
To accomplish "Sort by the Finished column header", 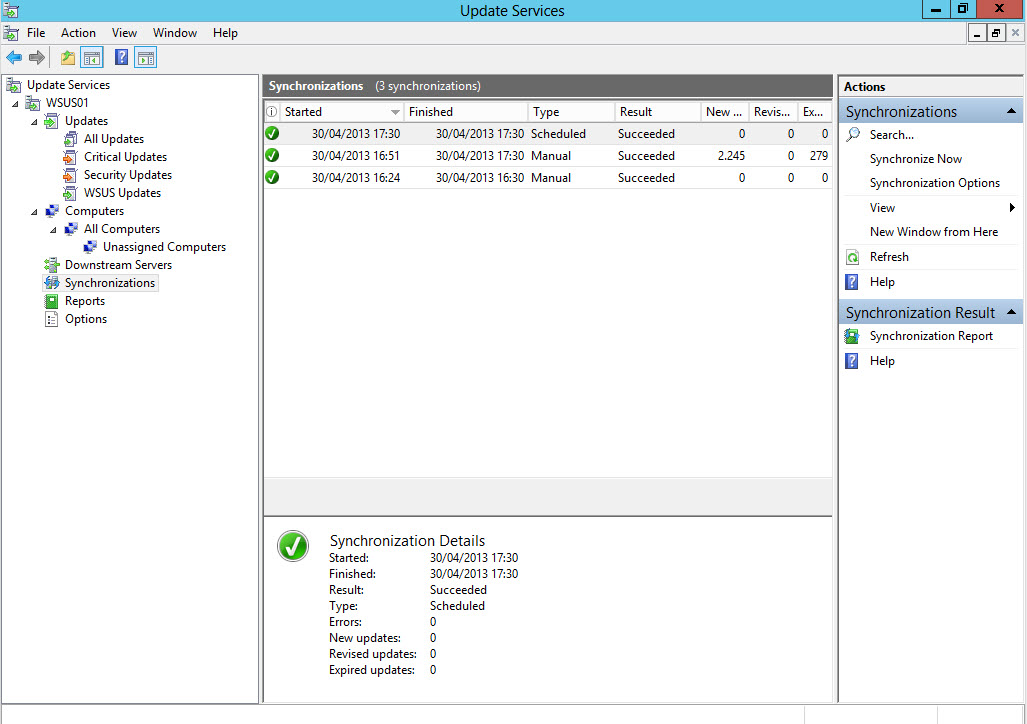I will [x=466, y=112].
